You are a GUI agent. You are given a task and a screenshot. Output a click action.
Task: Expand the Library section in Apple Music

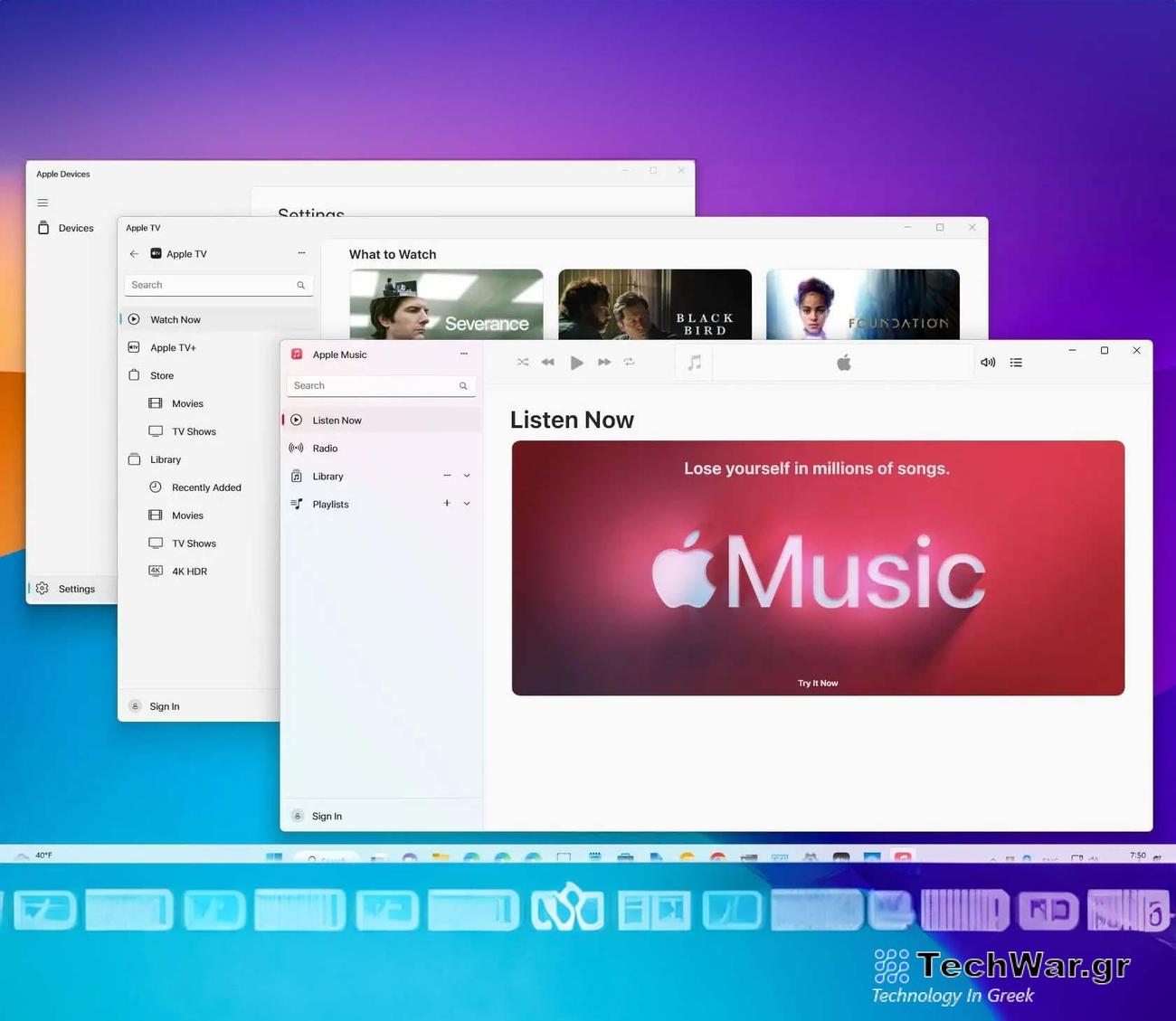[467, 476]
